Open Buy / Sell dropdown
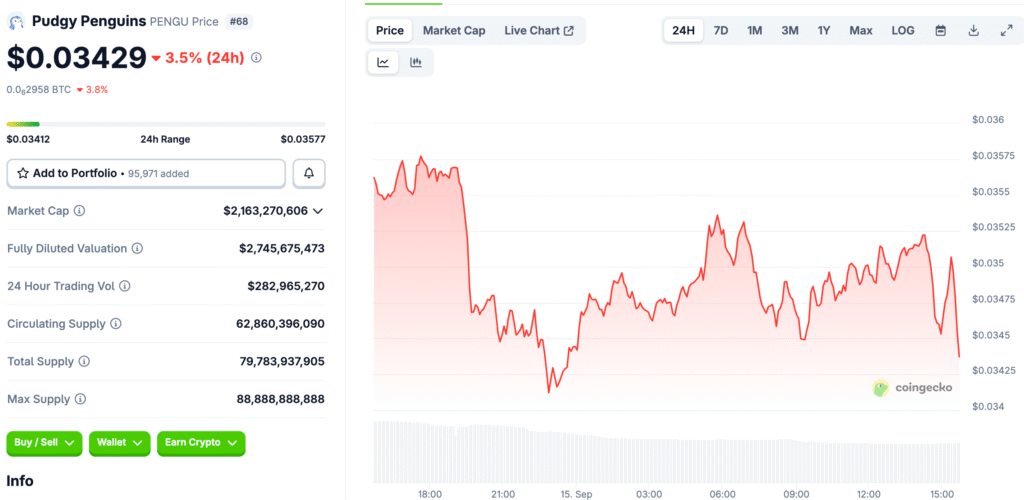 coord(44,443)
